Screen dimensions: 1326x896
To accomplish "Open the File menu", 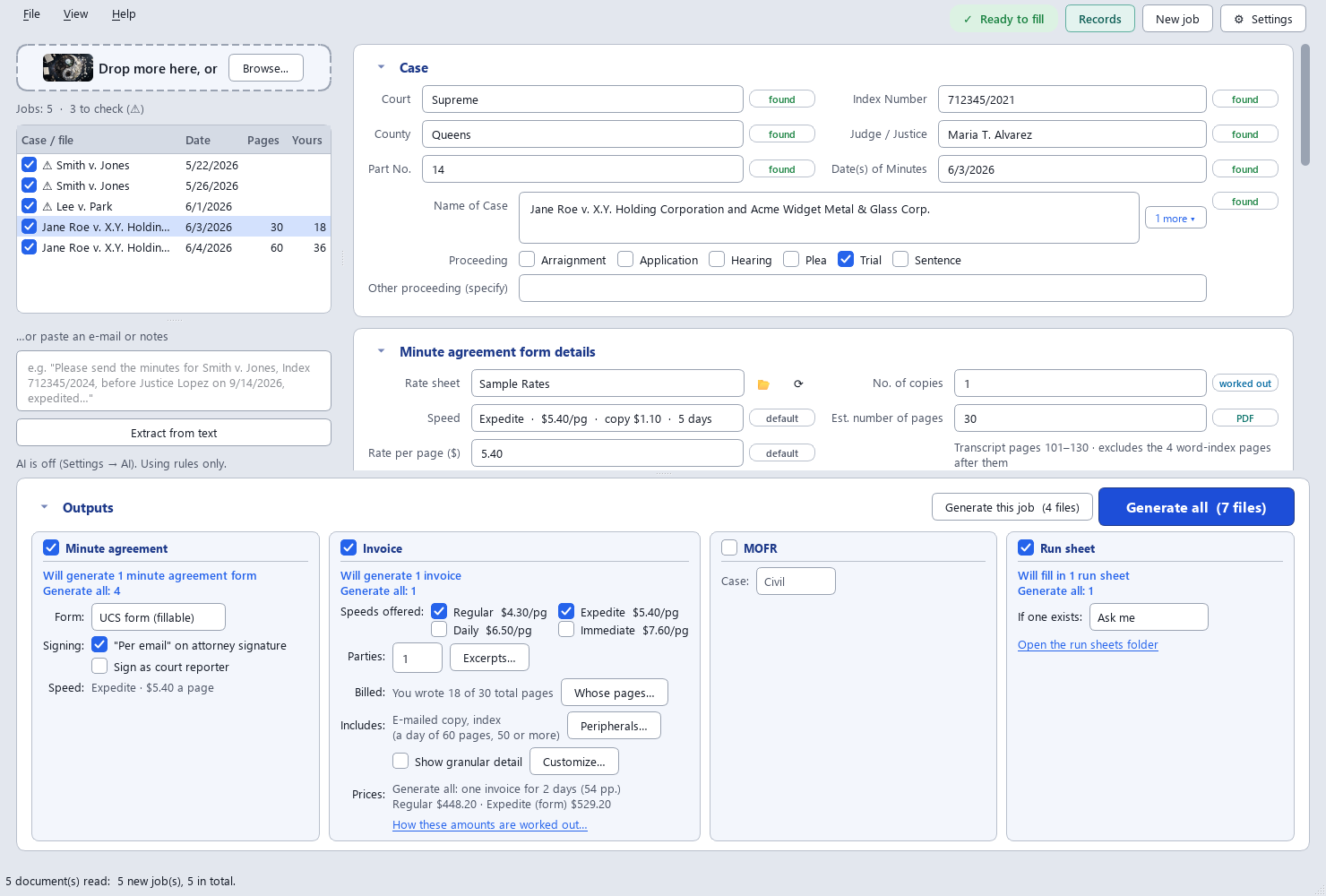I will (x=31, y=14).
